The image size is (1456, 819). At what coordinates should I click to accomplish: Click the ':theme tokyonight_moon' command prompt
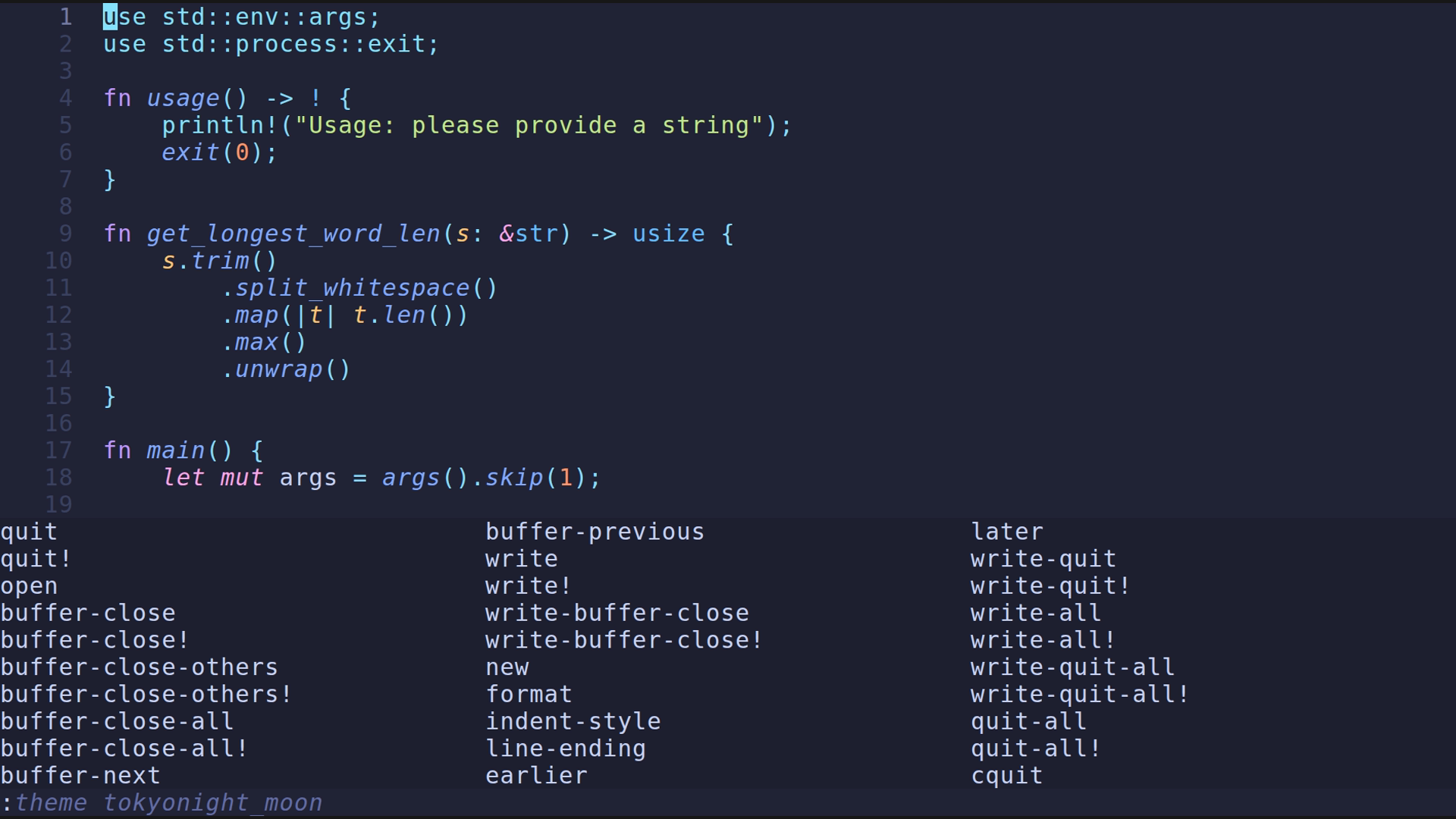(163, 803)
